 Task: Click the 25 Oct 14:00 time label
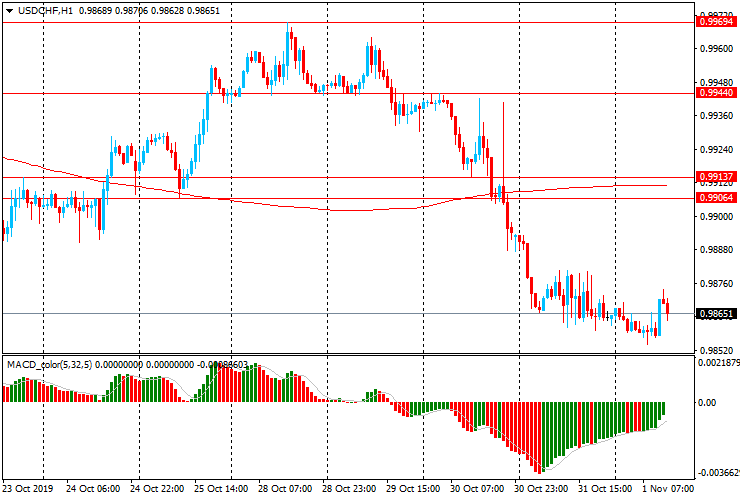[x=221, y=488]
